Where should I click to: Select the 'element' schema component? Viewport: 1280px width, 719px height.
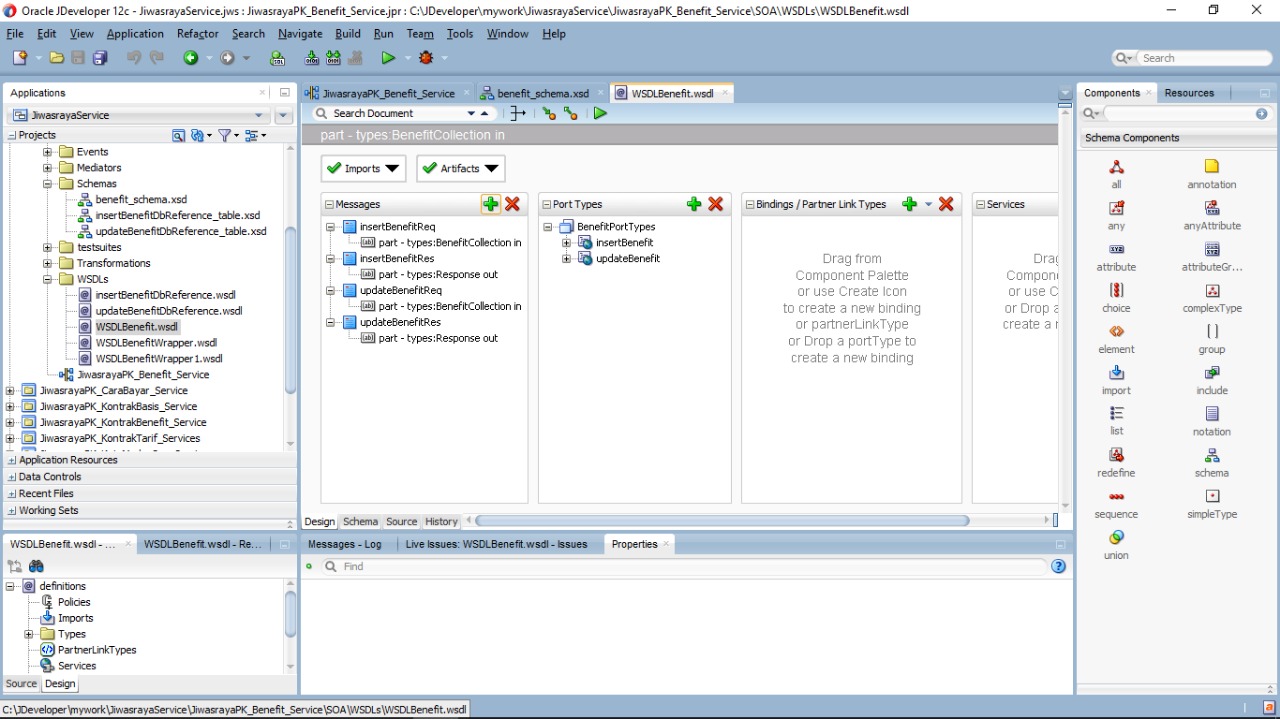1117,338
